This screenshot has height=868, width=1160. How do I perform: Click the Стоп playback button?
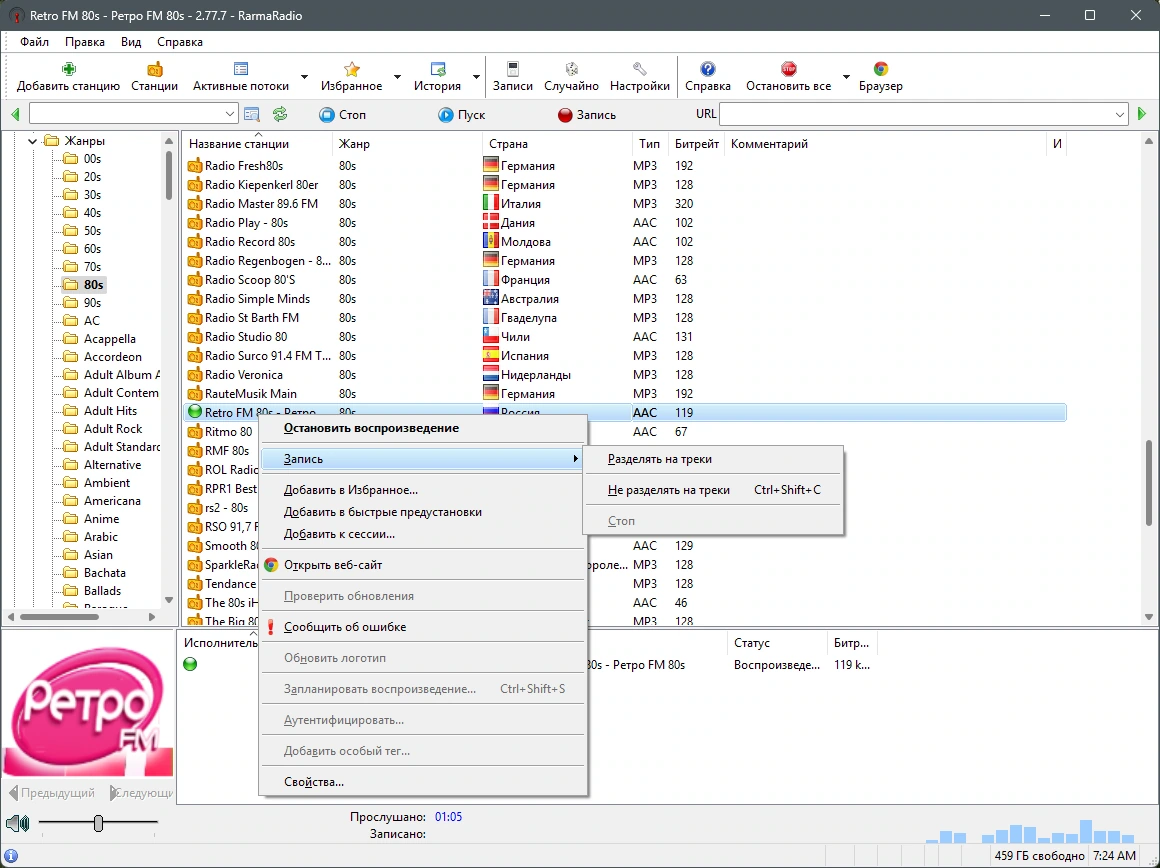pos(343,115)
